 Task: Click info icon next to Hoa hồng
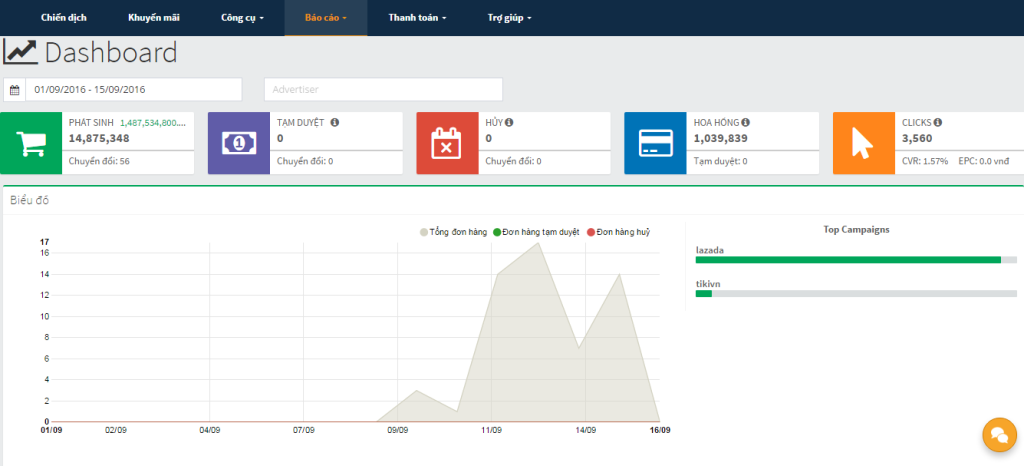tap(745, 122)
